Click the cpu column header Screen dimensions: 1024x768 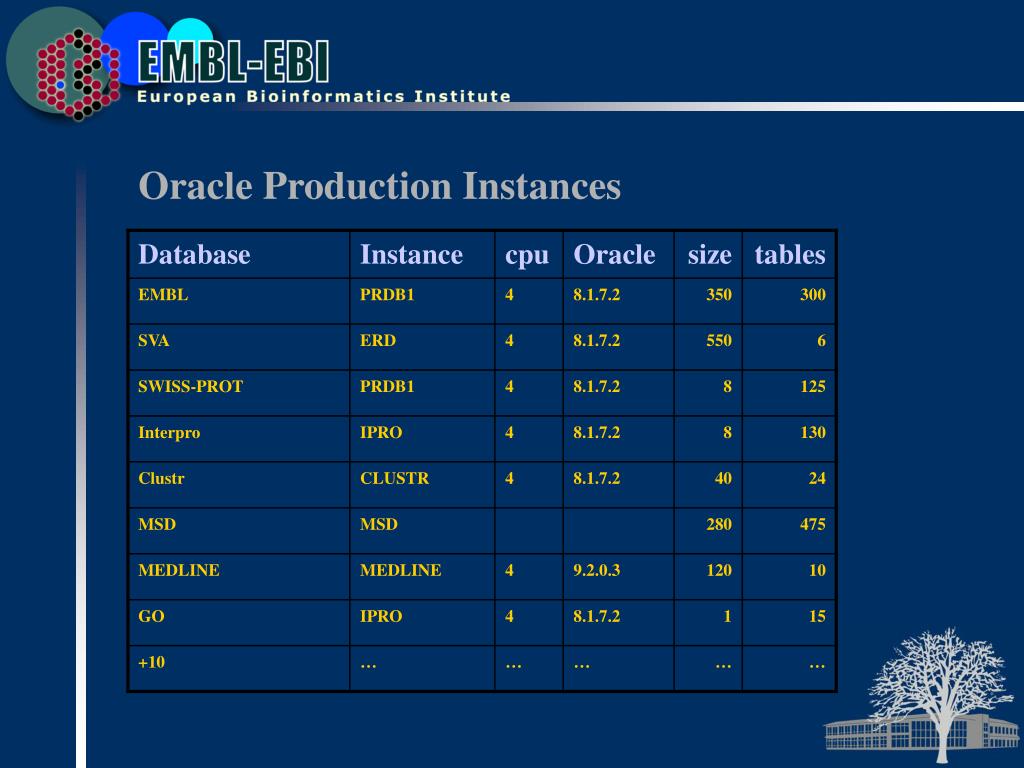pyautogui.click(x=527, y=256)
